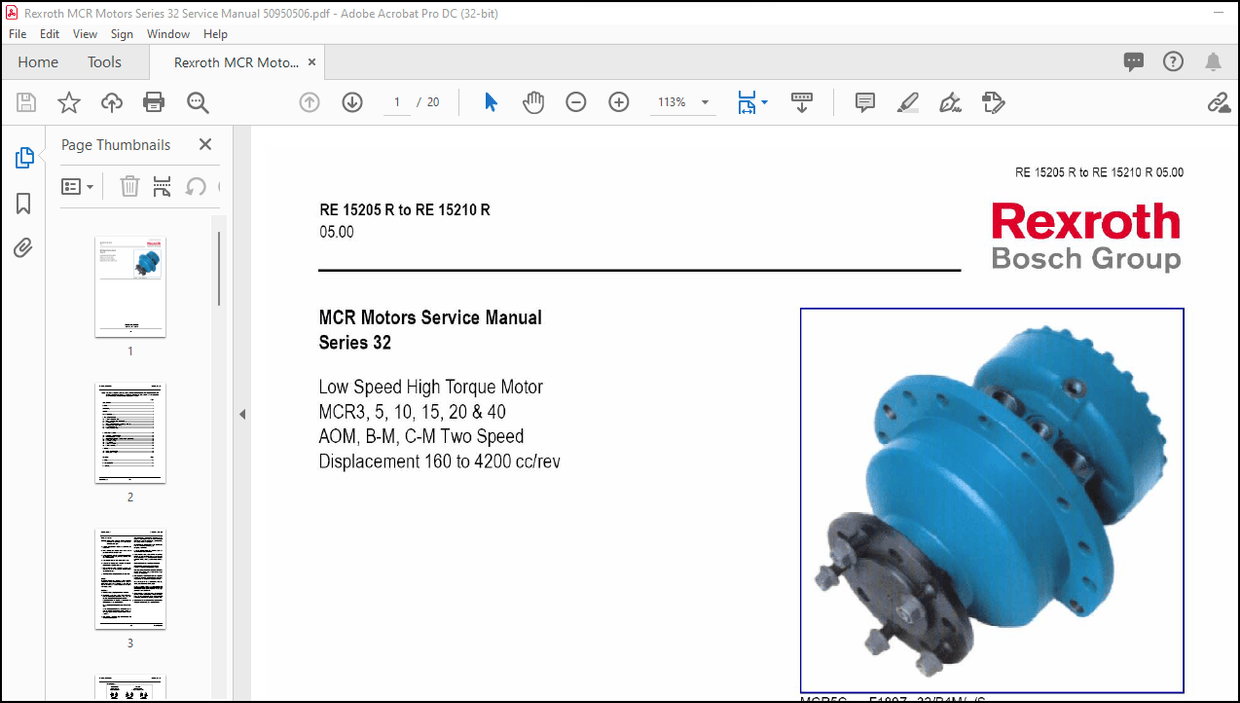Screen dimensions: 1240x703
Task: Open thumbnail options dropdown arrow
Action: click(90, 186)
